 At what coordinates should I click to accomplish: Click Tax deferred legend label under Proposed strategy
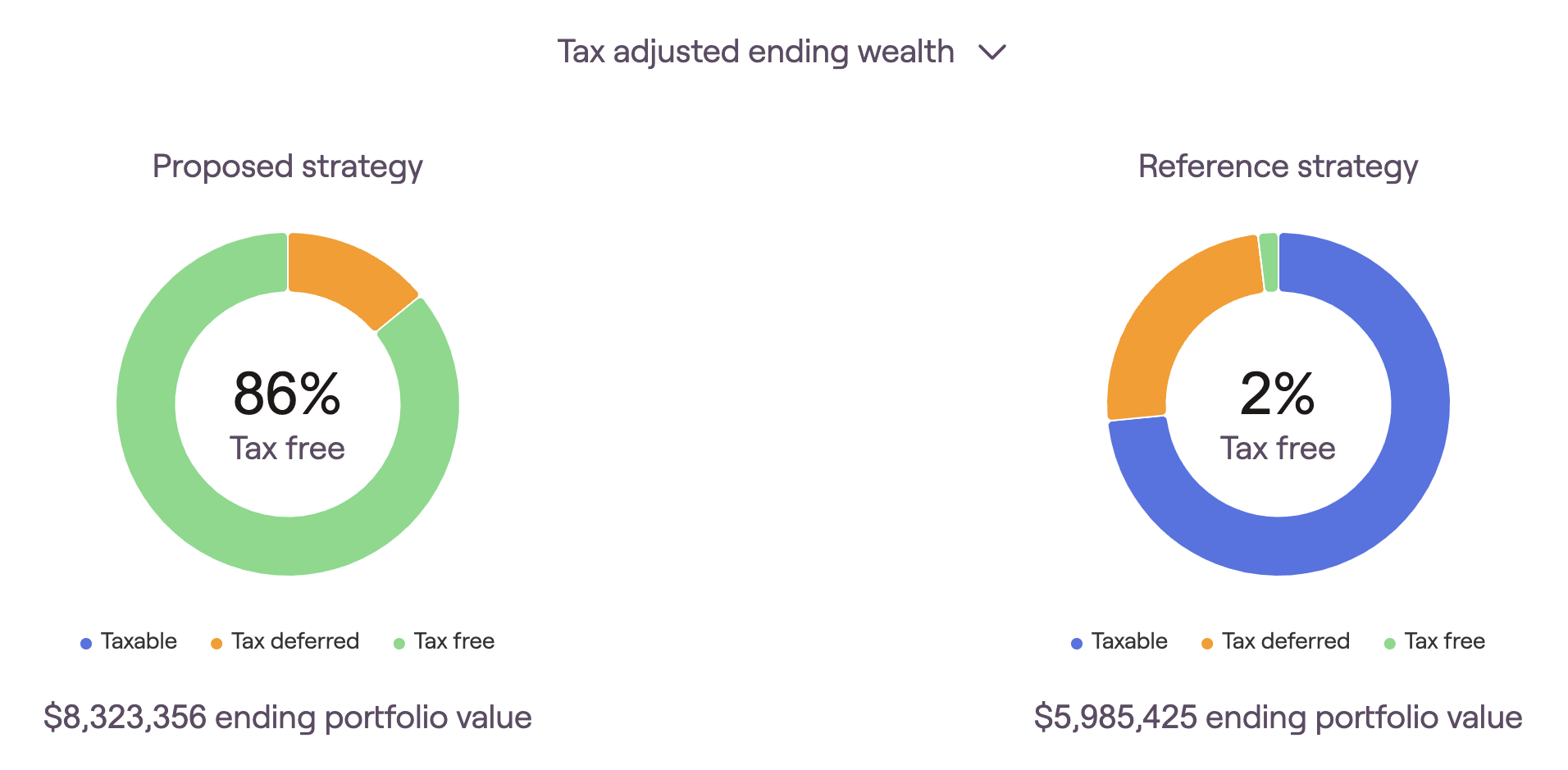tap(295, 641)
